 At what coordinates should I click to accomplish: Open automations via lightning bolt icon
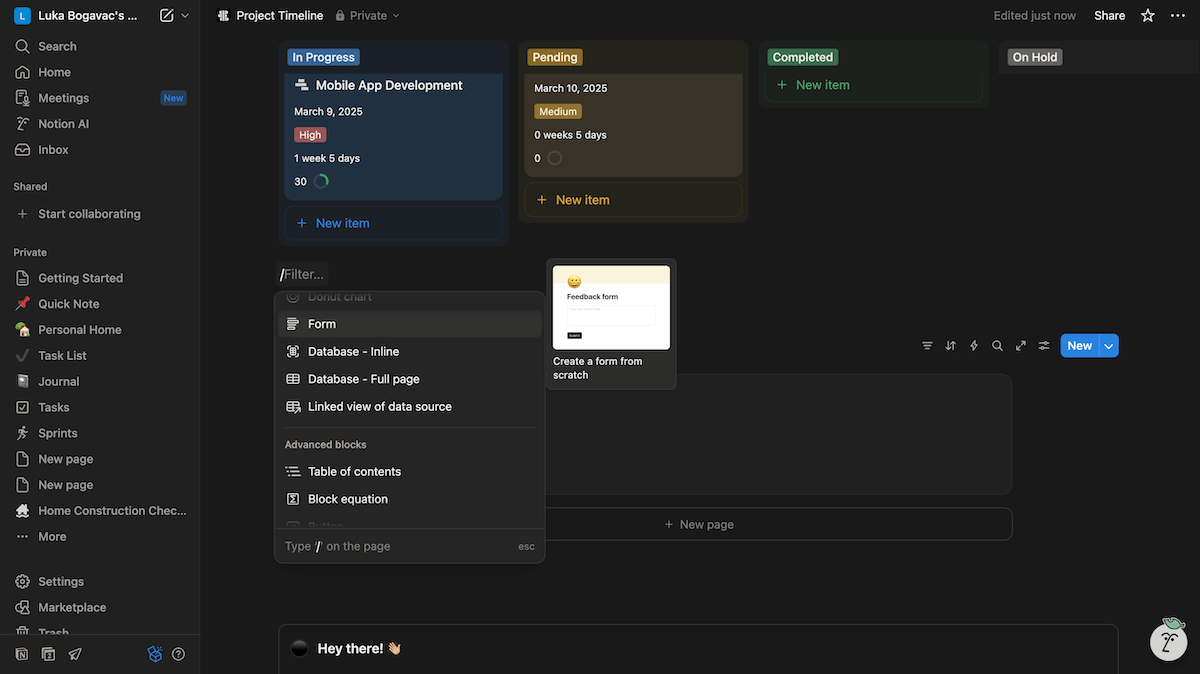(x=974, y=346)
